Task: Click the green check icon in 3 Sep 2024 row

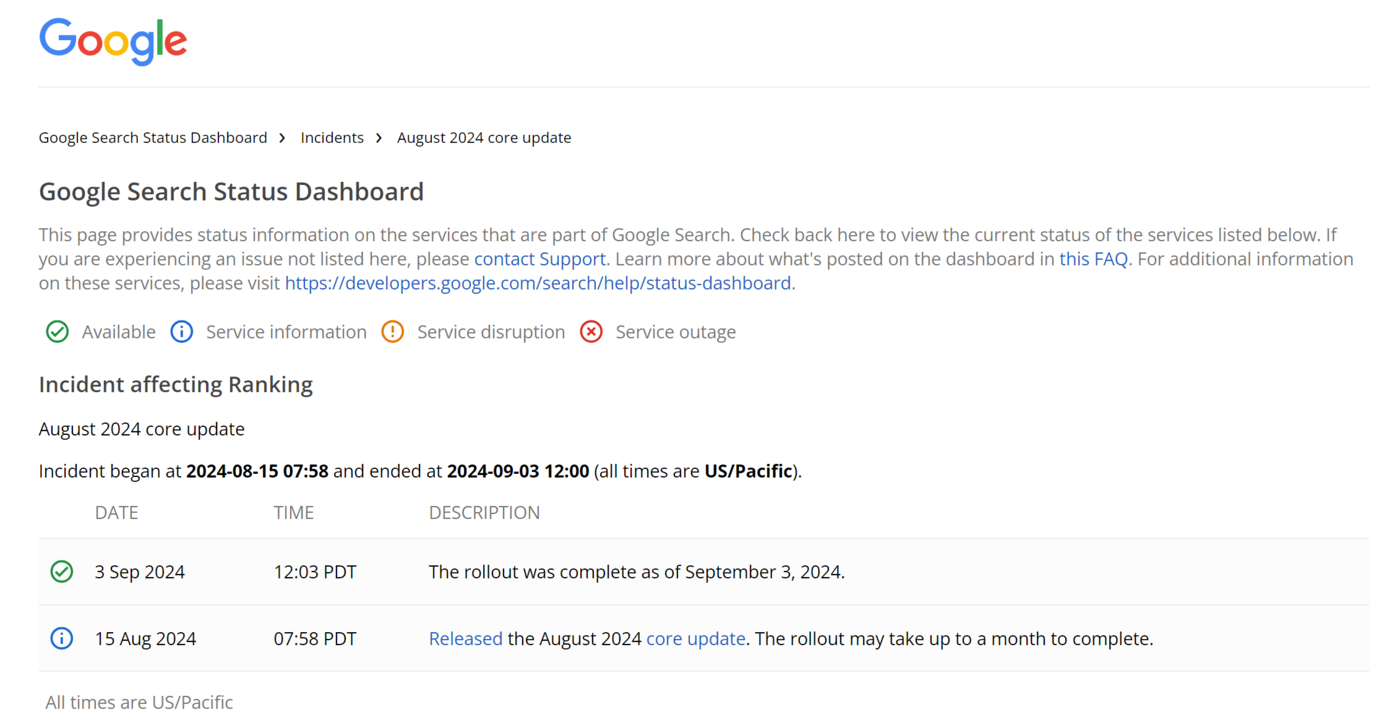Action: 62,572
